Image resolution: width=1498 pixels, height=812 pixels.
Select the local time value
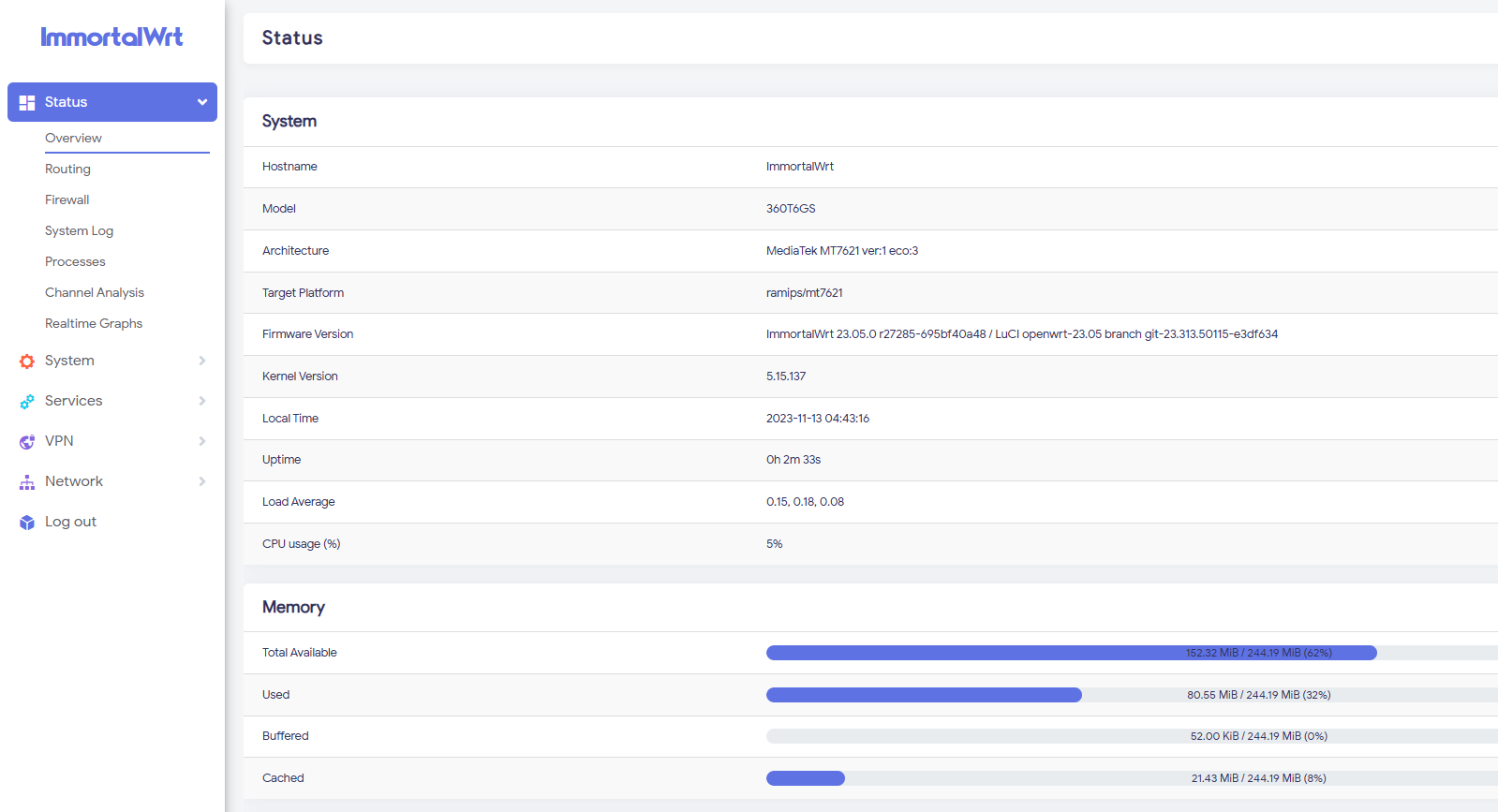(818, 419)
